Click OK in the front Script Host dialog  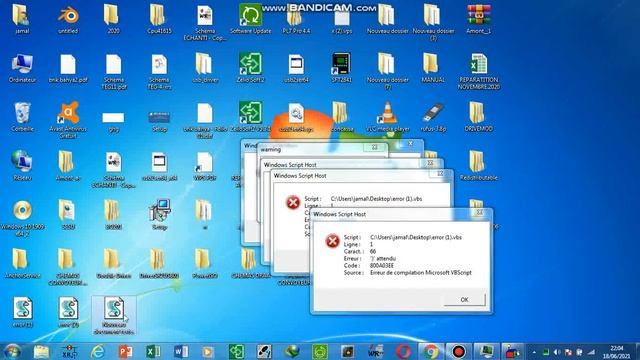point(464,300)
